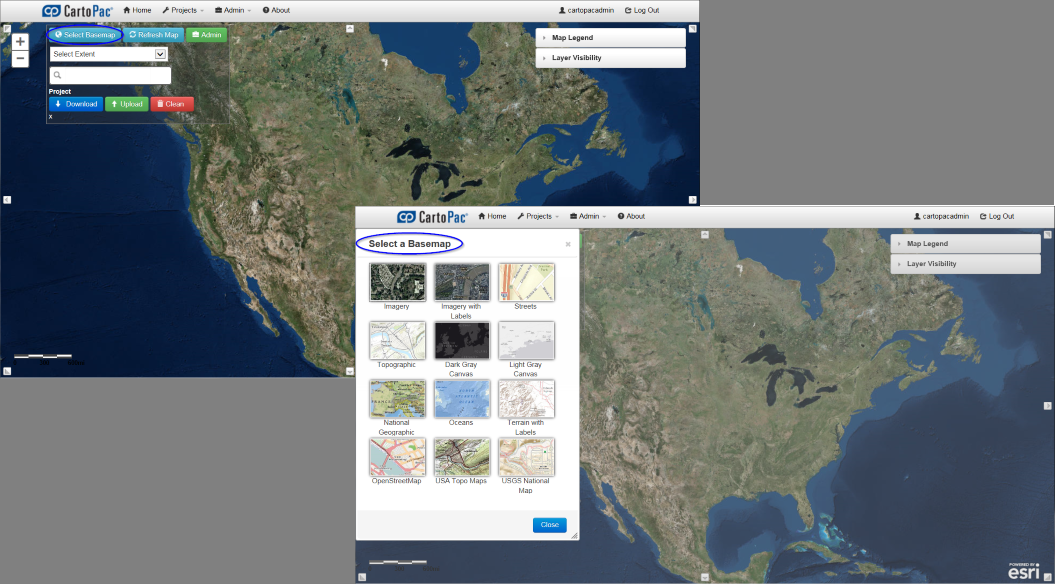Click the Close button on the basemap dialog
The height and width of the screenshot is (584, 1055).
(549, 524)
